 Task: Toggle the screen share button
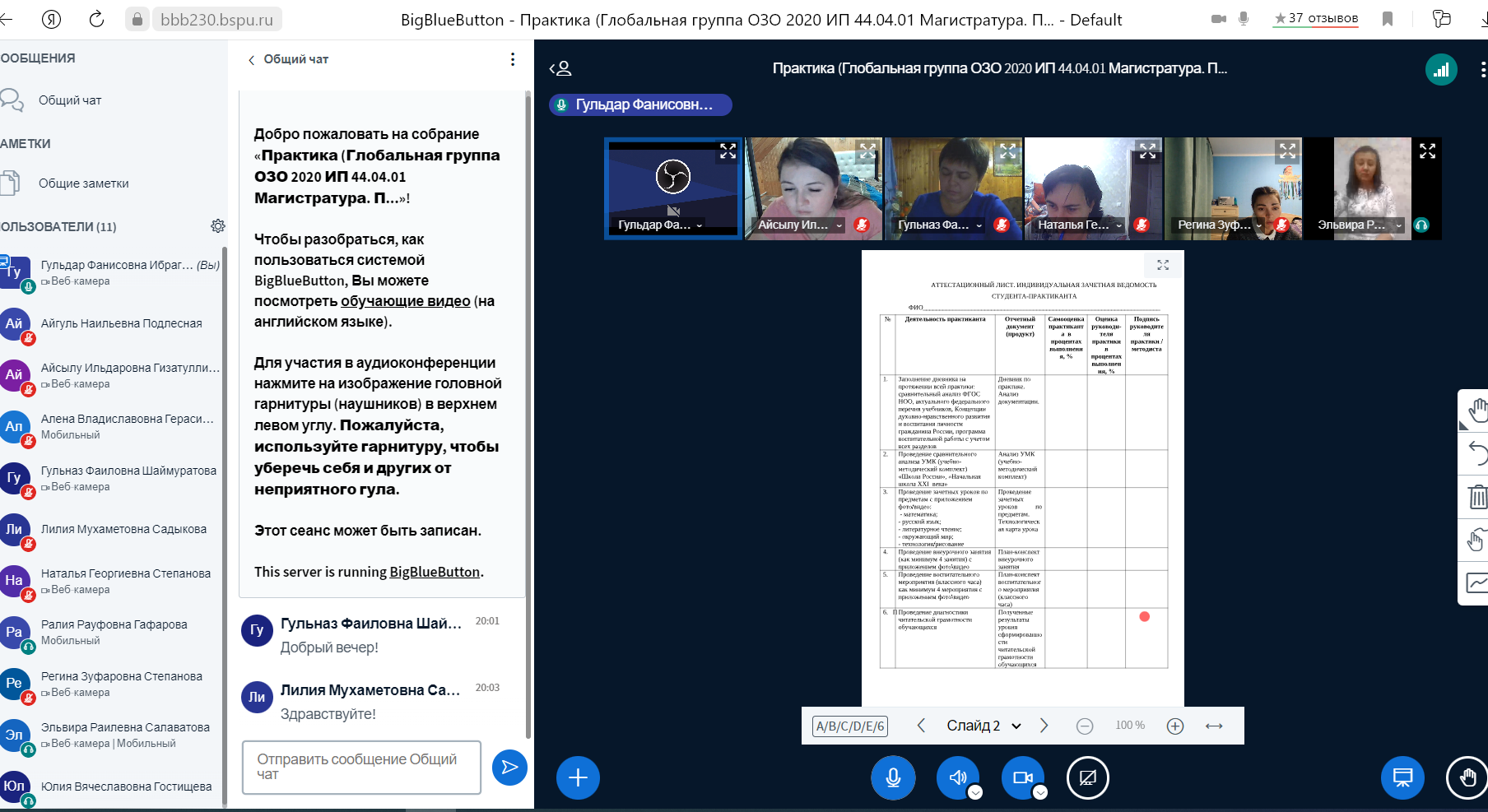(x=1087, y=777)
